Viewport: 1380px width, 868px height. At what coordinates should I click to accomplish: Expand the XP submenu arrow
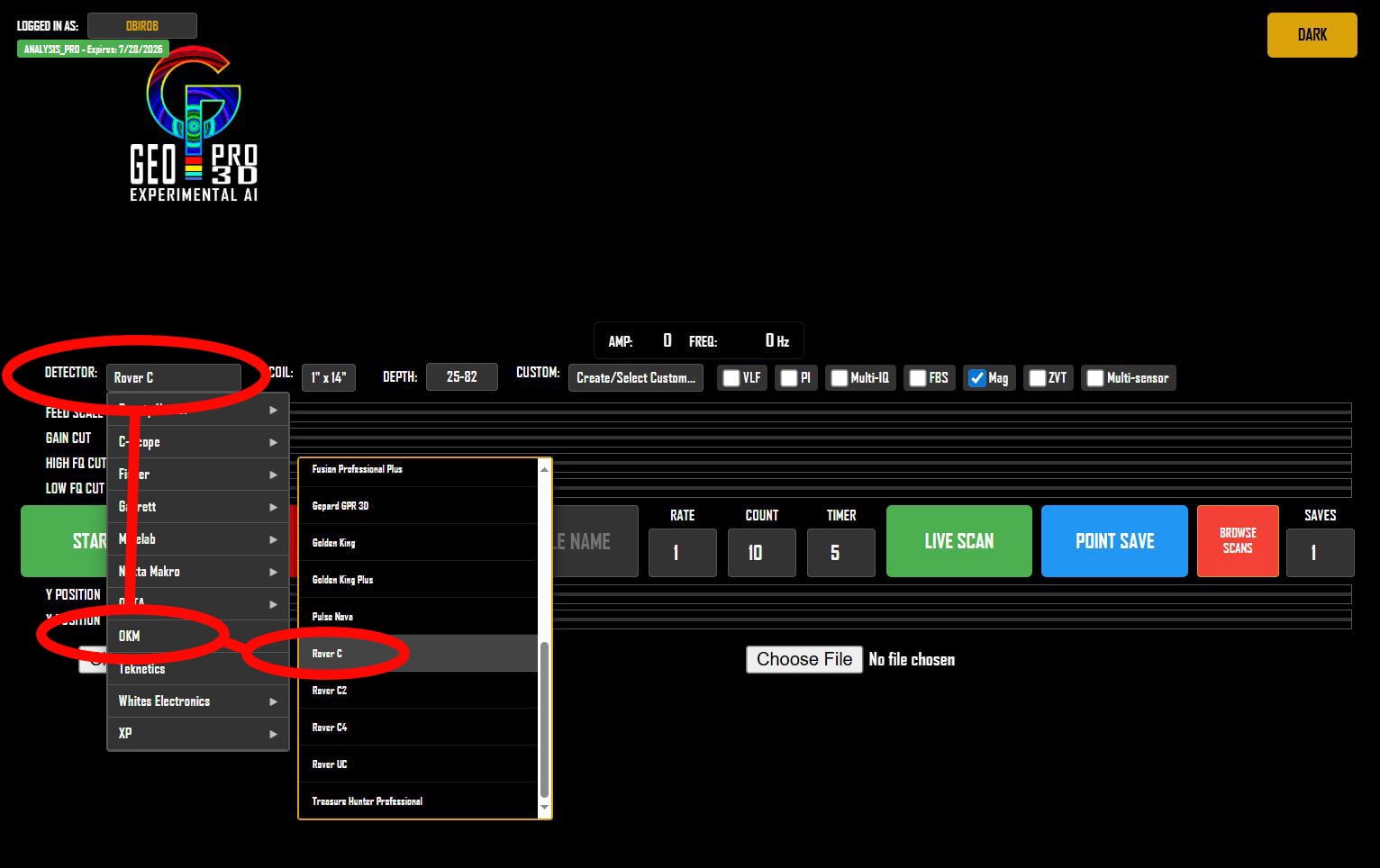click(273, 734)
